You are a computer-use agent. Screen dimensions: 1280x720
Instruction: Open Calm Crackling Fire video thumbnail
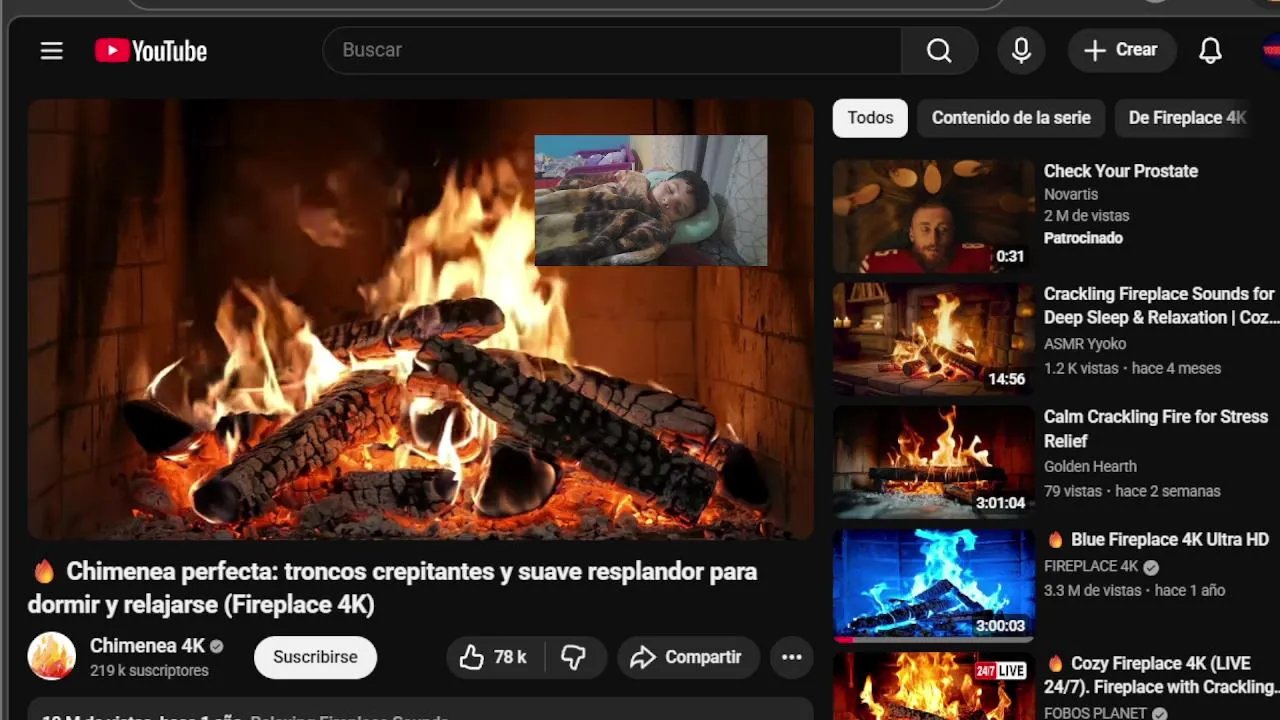click(933, 462)
